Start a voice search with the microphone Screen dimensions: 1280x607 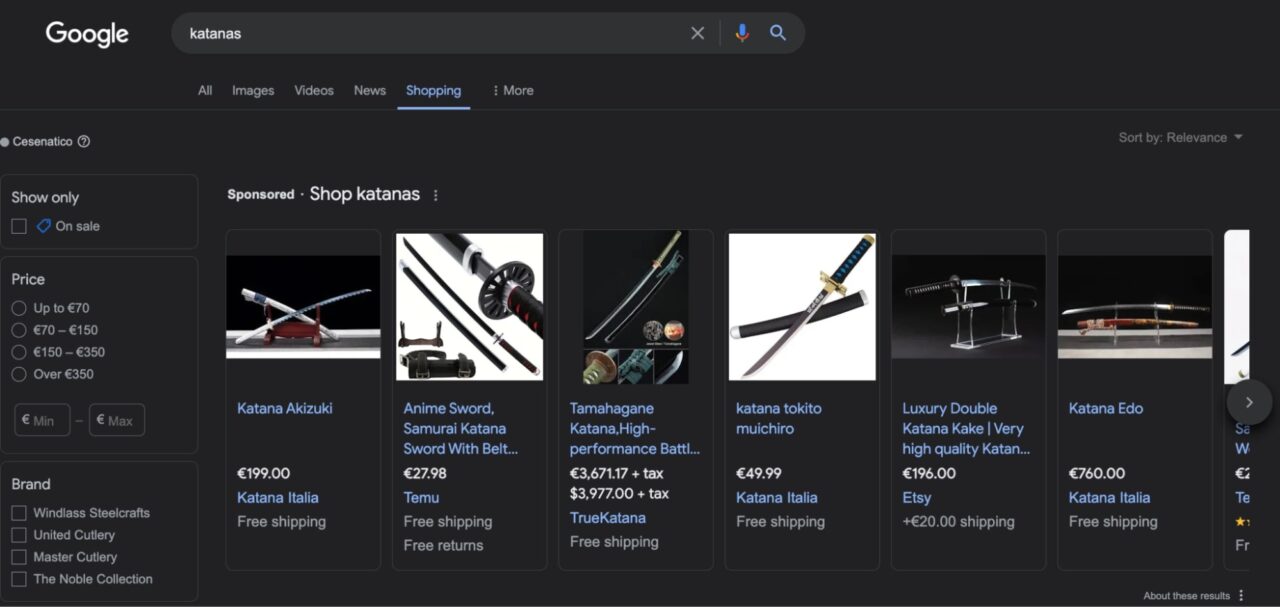[x=741, y=32]
